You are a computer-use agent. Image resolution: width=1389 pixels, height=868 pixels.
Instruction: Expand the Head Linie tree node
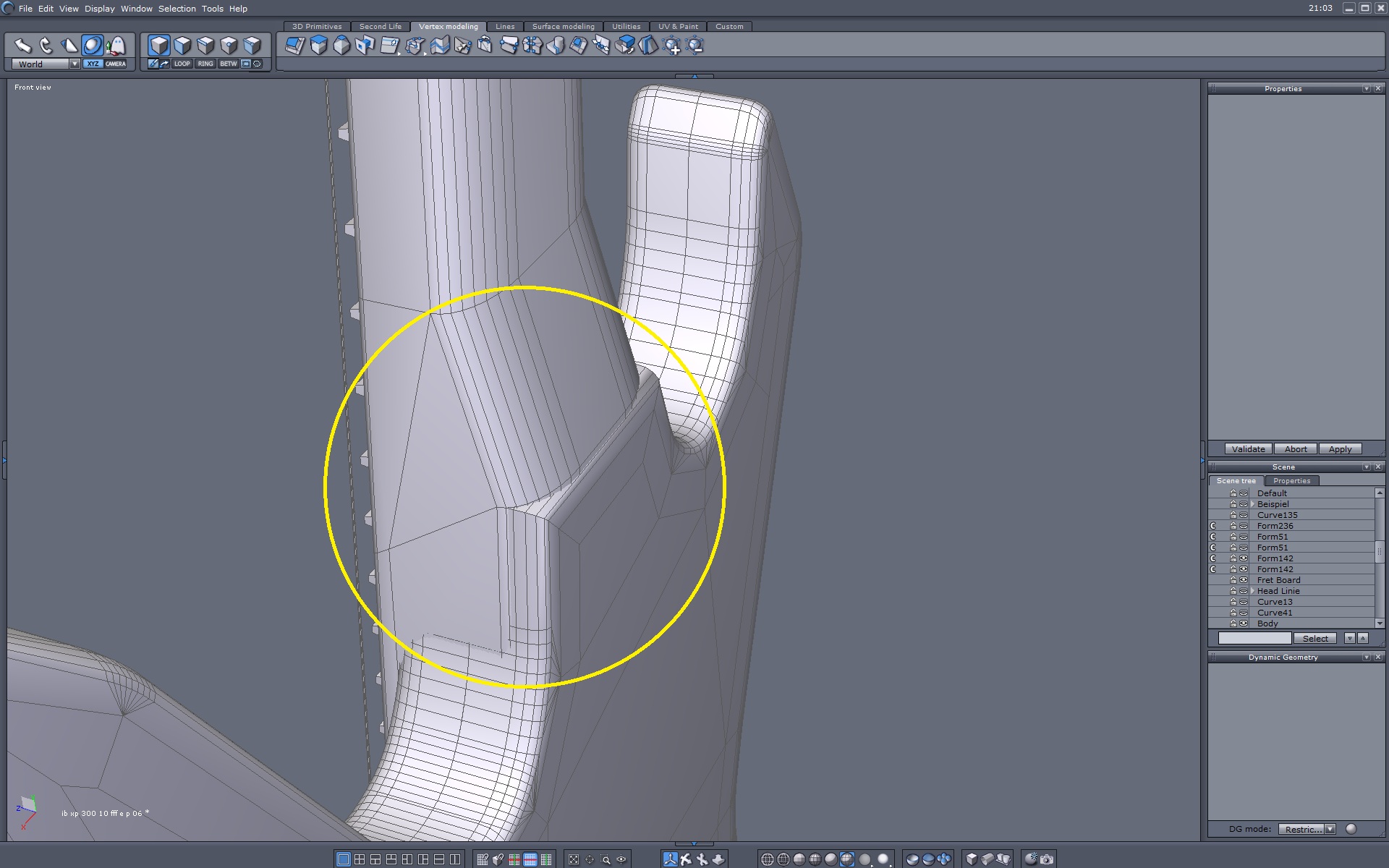(1252, 591)
